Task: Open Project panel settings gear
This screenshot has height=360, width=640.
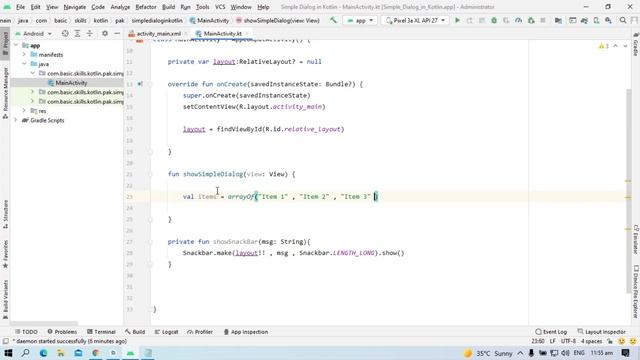Action: [105, 33]
